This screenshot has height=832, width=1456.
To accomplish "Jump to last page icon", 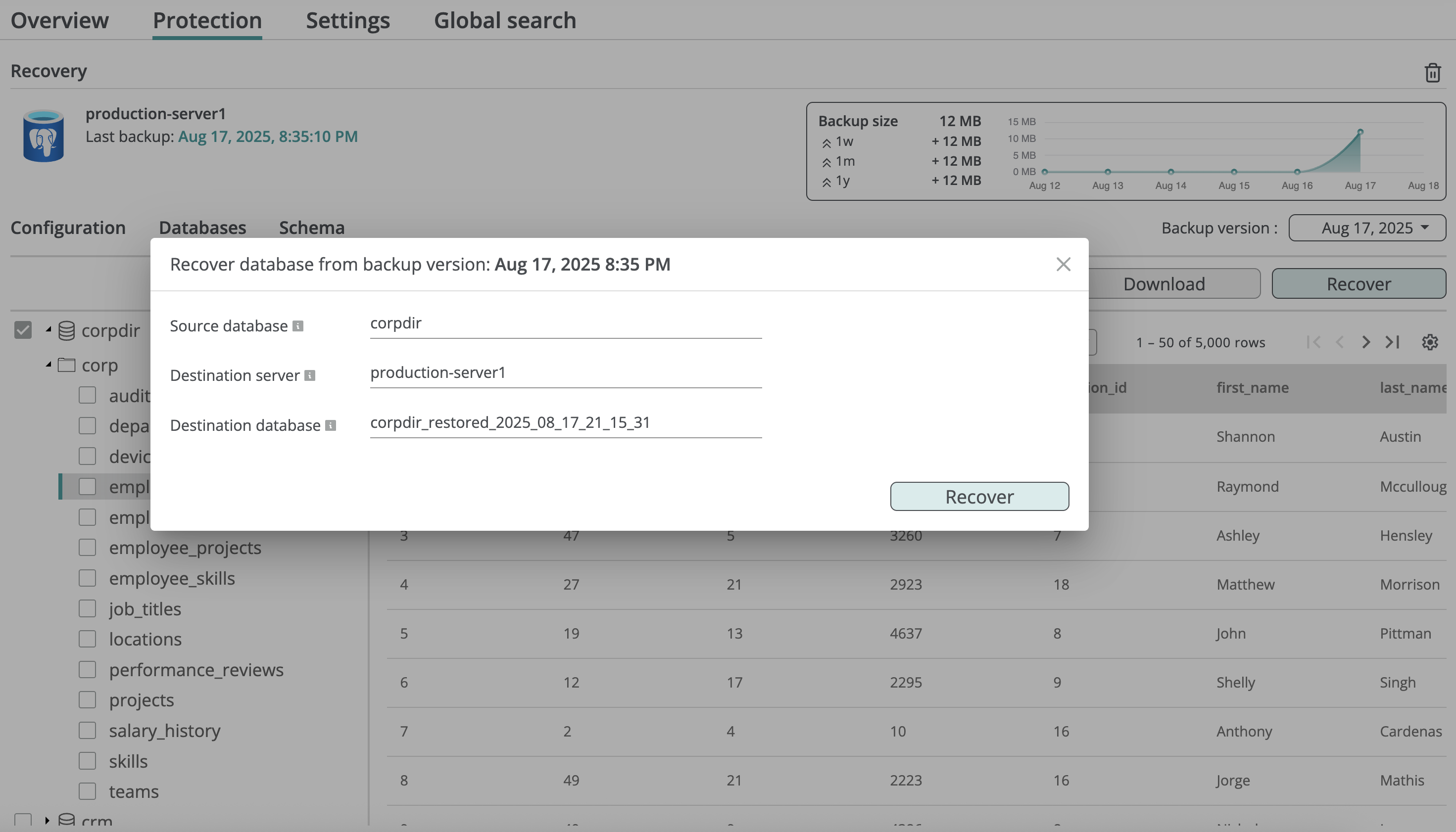I will [1392, 342].
